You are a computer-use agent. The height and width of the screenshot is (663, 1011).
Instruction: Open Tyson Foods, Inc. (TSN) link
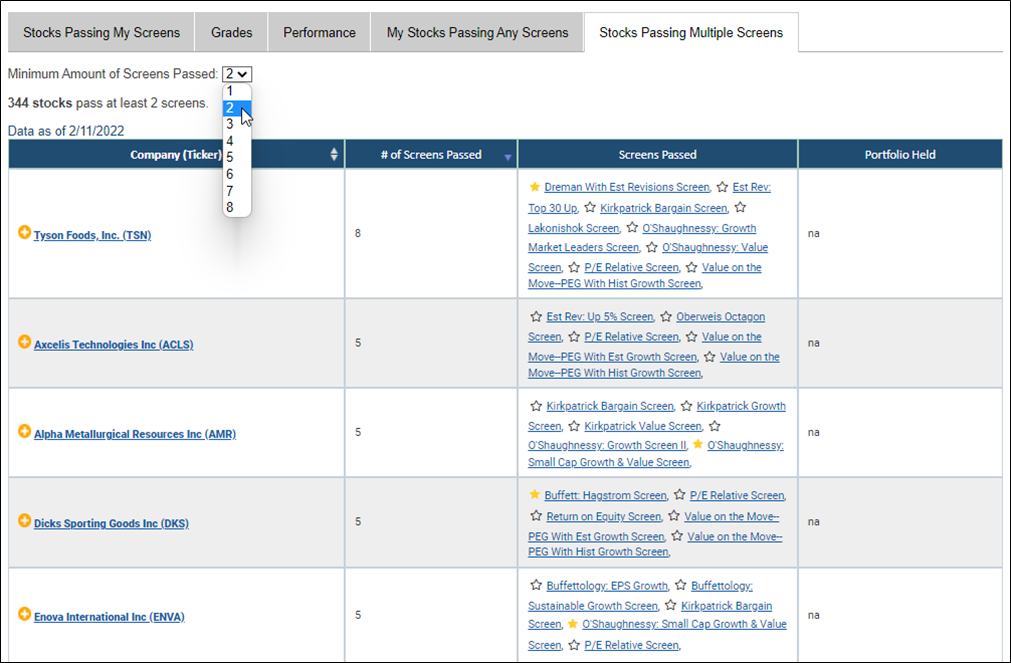point(92,236)
